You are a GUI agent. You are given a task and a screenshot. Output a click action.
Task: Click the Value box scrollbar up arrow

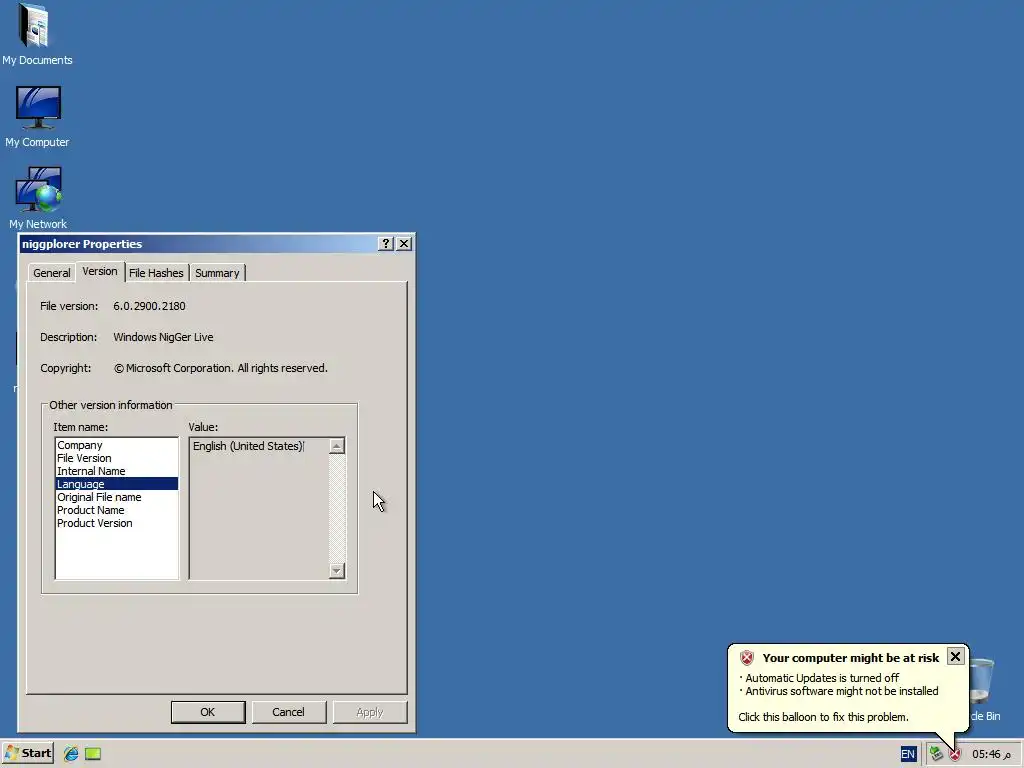click(x=336, y=446)
